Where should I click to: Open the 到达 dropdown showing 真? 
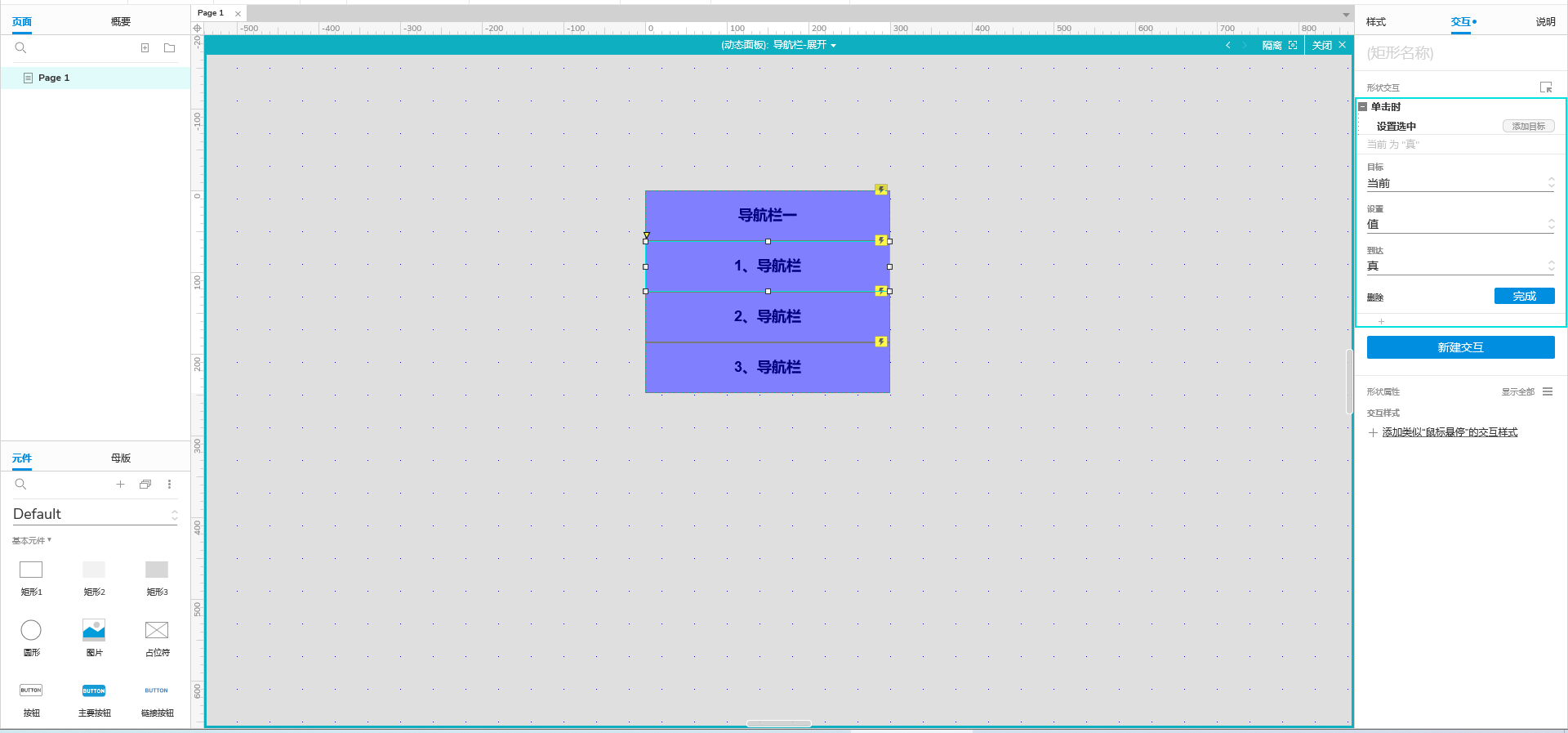[1460, 266]
